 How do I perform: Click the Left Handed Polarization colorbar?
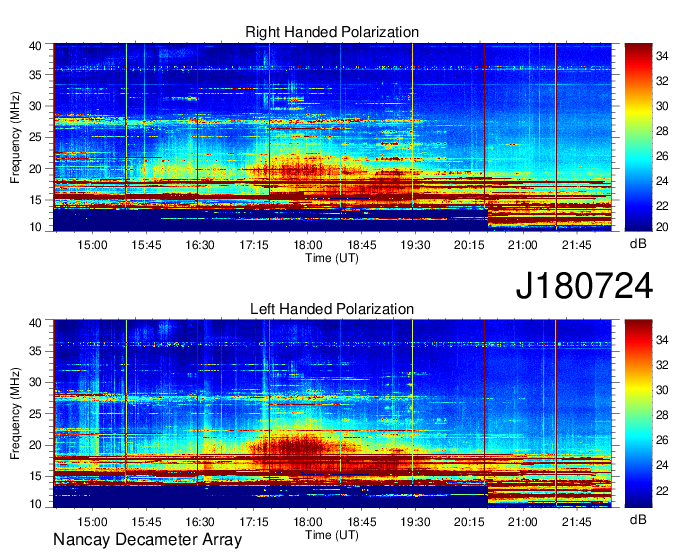(638, 413)
